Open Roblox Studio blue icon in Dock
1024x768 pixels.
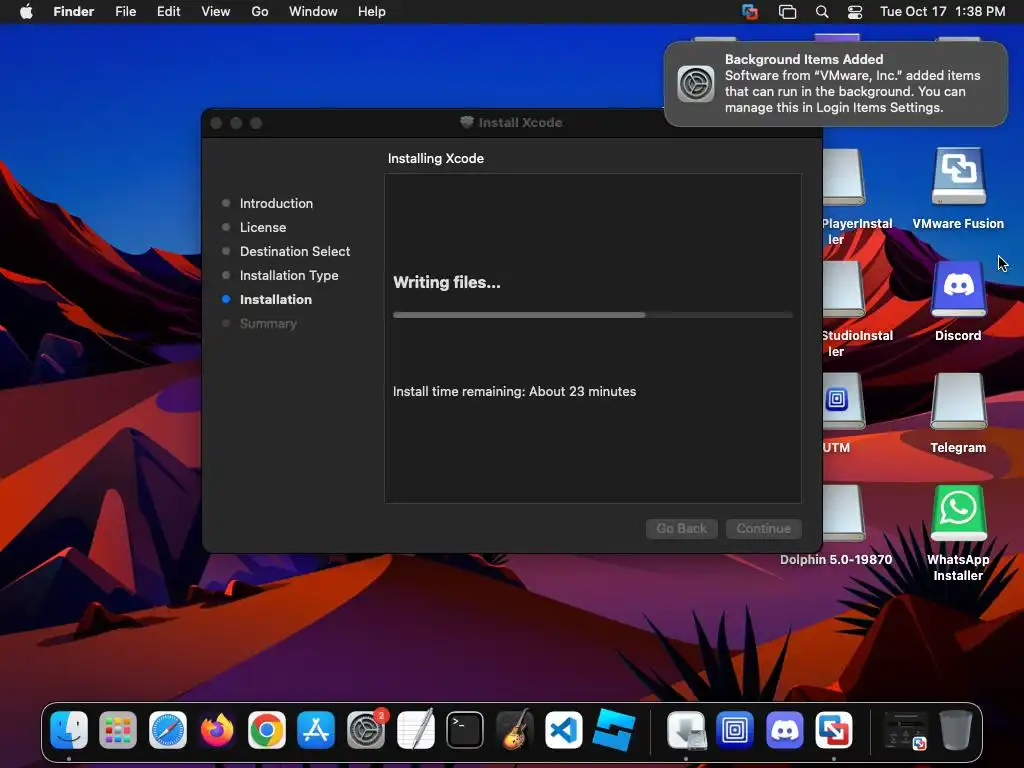pyautogui.click(x=614, y=729)
